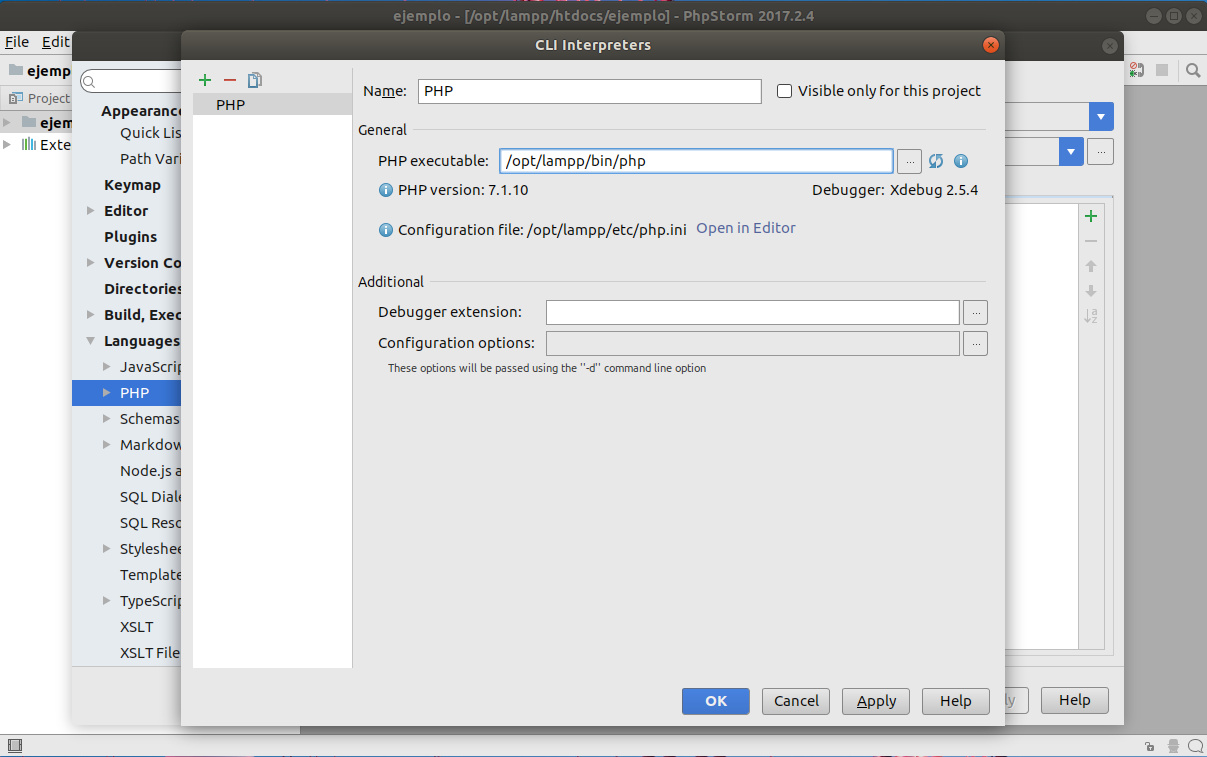The width and height of the screenshot is (1207, 757).
Task: Browse for a PHP executable with the ellipsis button
Action: point(909,161)
